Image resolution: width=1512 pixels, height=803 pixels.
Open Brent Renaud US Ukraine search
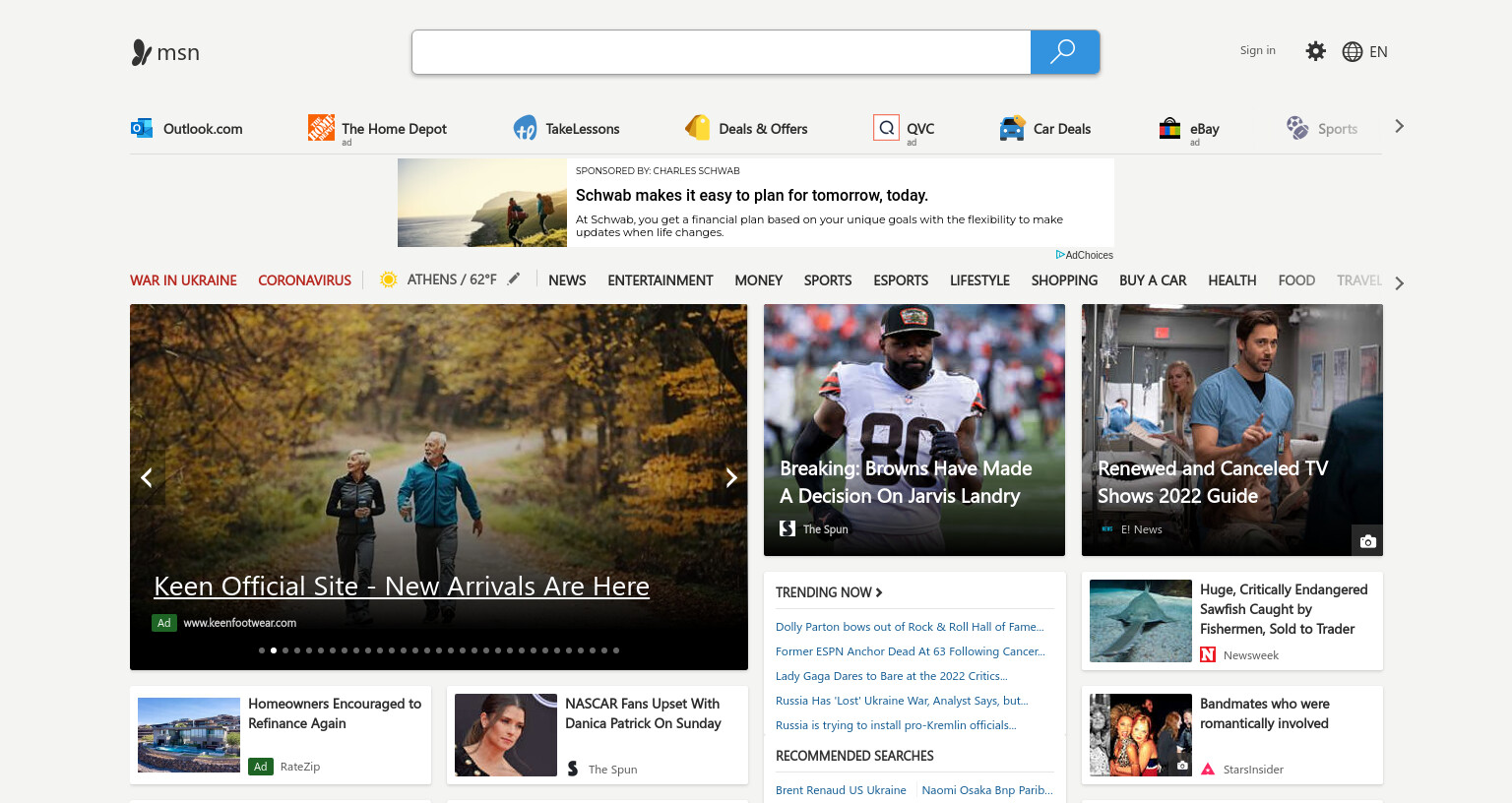pyautogui.click(x=841, y=790)
